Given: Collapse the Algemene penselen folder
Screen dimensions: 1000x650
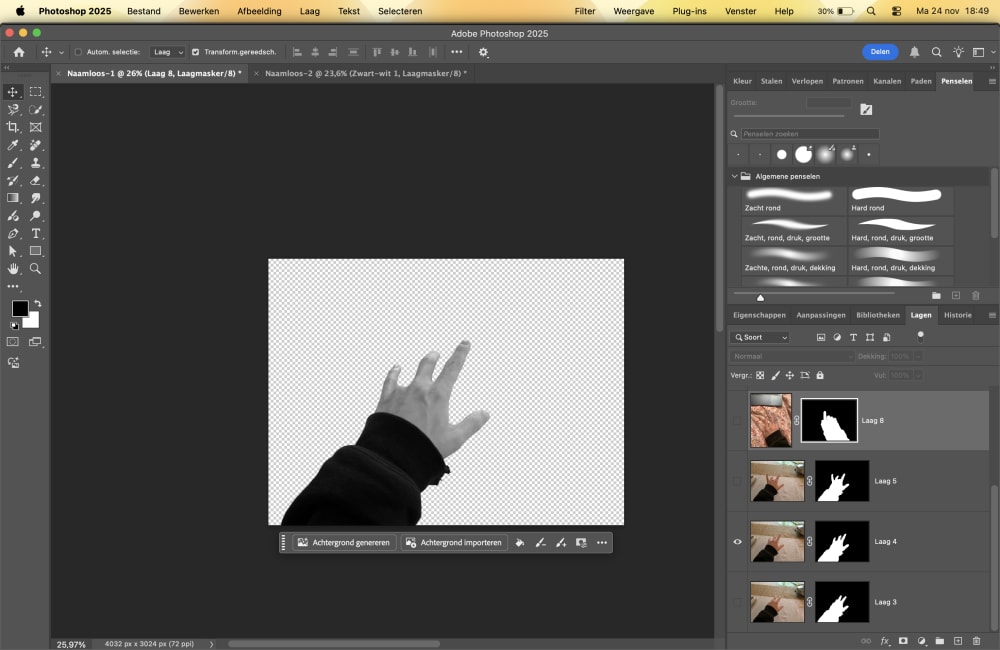Looking at the screenshot, I should (x=734, y=176).
